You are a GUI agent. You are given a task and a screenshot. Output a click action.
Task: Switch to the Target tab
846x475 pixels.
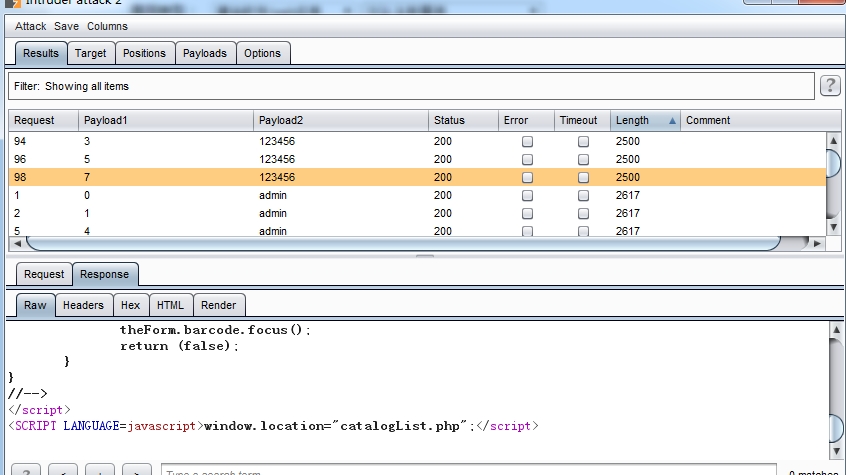(91, 53)
